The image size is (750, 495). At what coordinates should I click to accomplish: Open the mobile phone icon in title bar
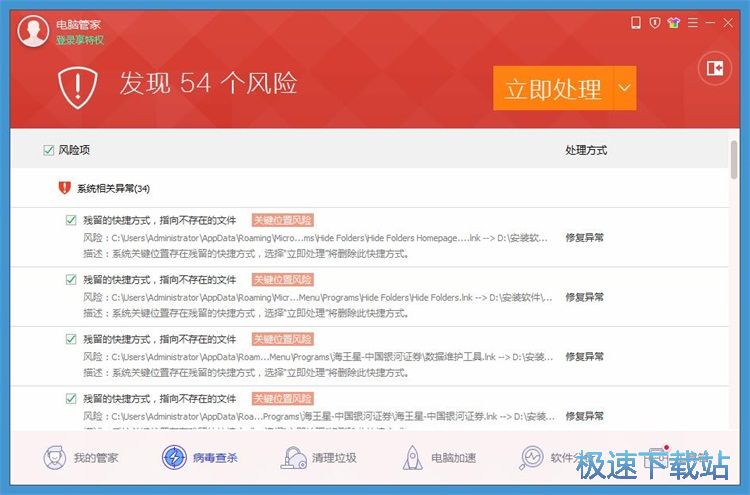[x=636, y=22]
